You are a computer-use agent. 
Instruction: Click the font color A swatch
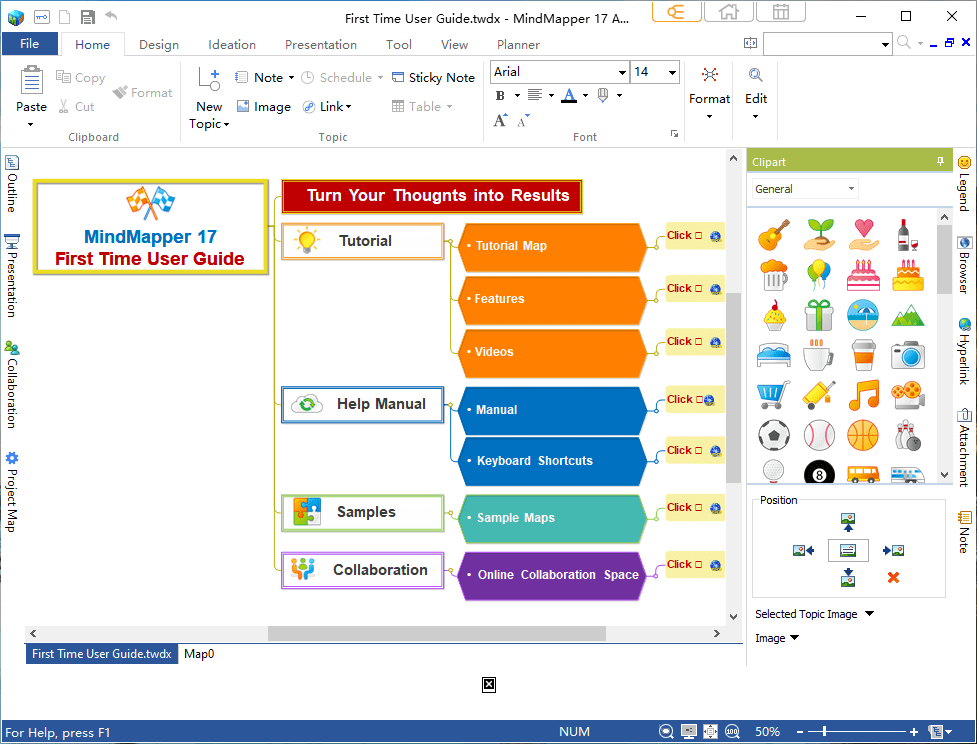568,95
